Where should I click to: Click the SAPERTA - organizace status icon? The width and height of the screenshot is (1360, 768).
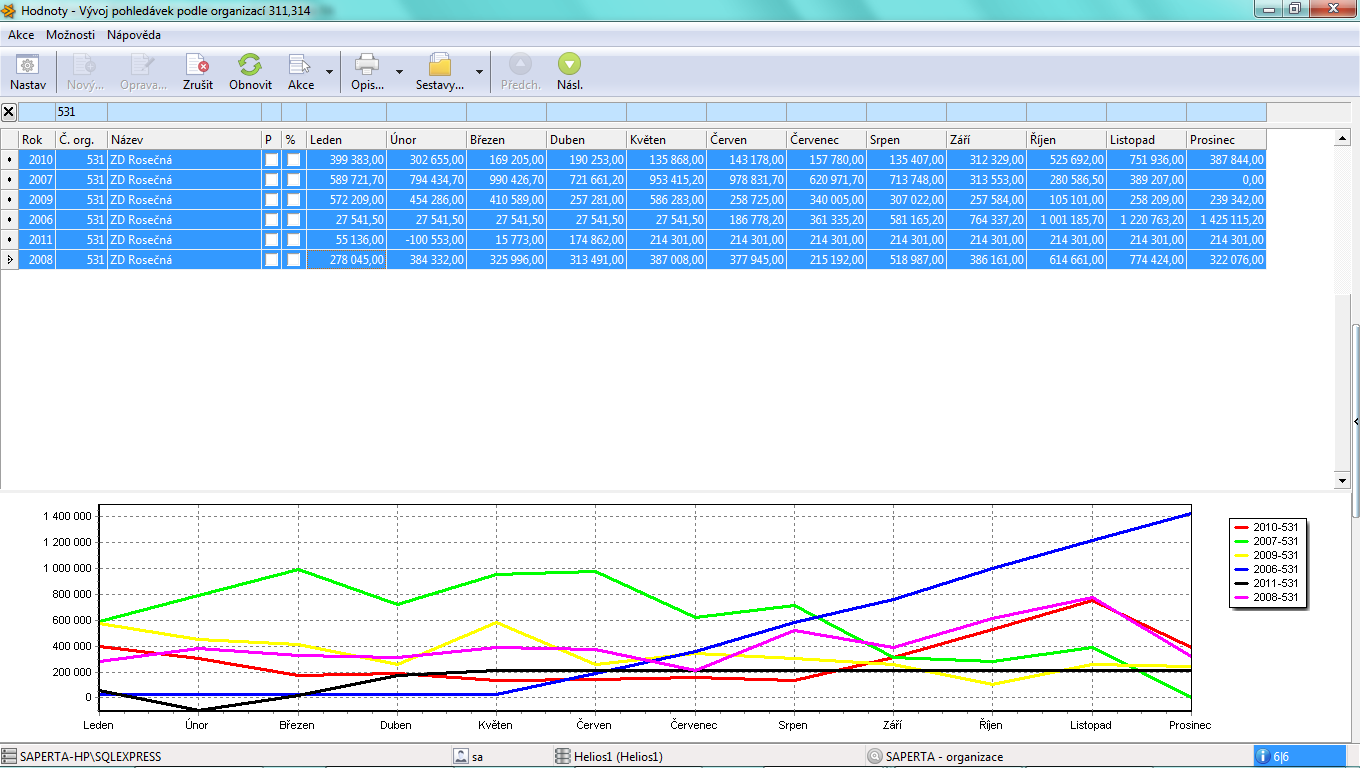[x=875, y=757]
